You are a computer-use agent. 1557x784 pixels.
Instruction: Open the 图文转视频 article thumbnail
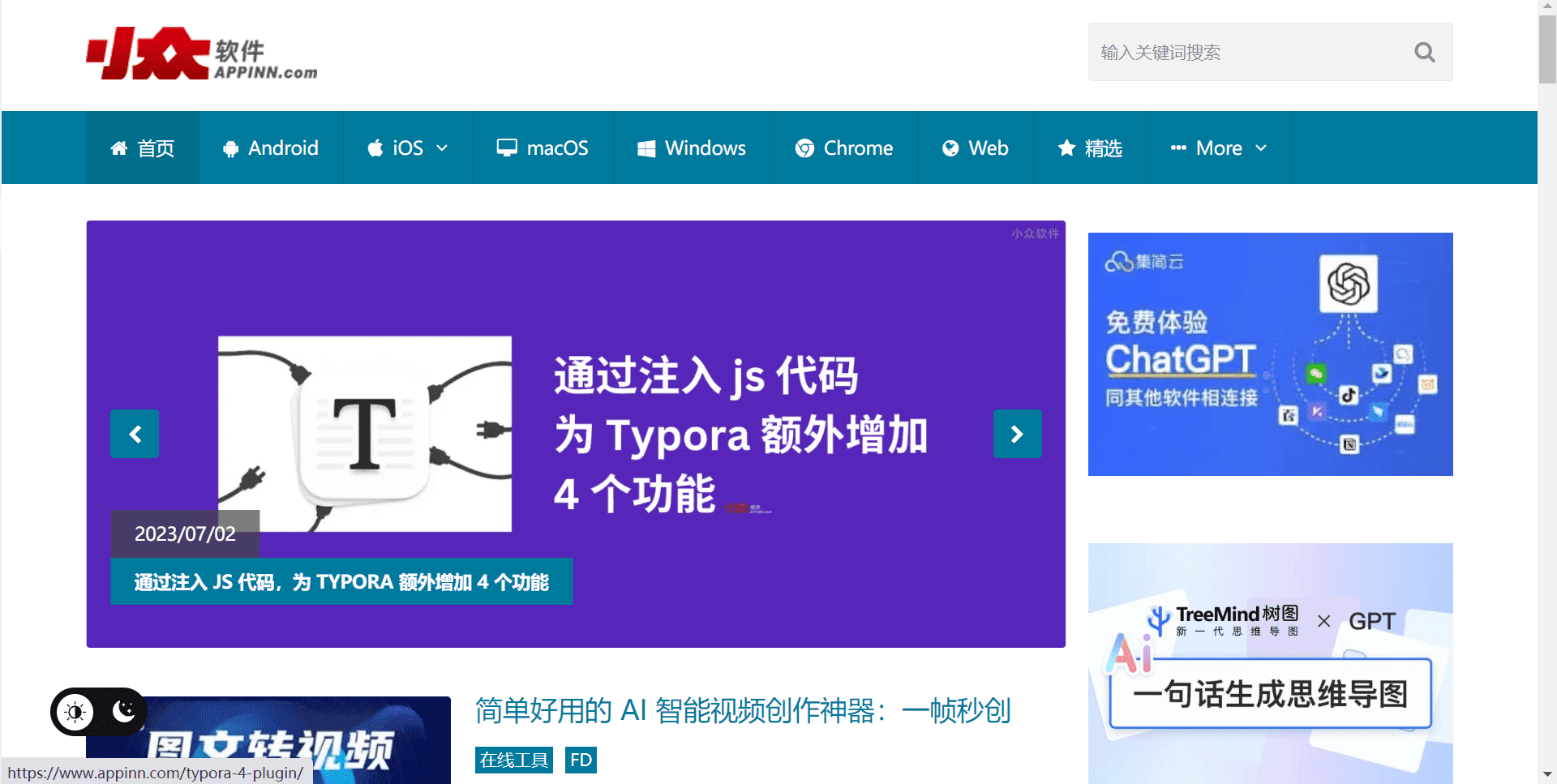click(x=268, y=740)
